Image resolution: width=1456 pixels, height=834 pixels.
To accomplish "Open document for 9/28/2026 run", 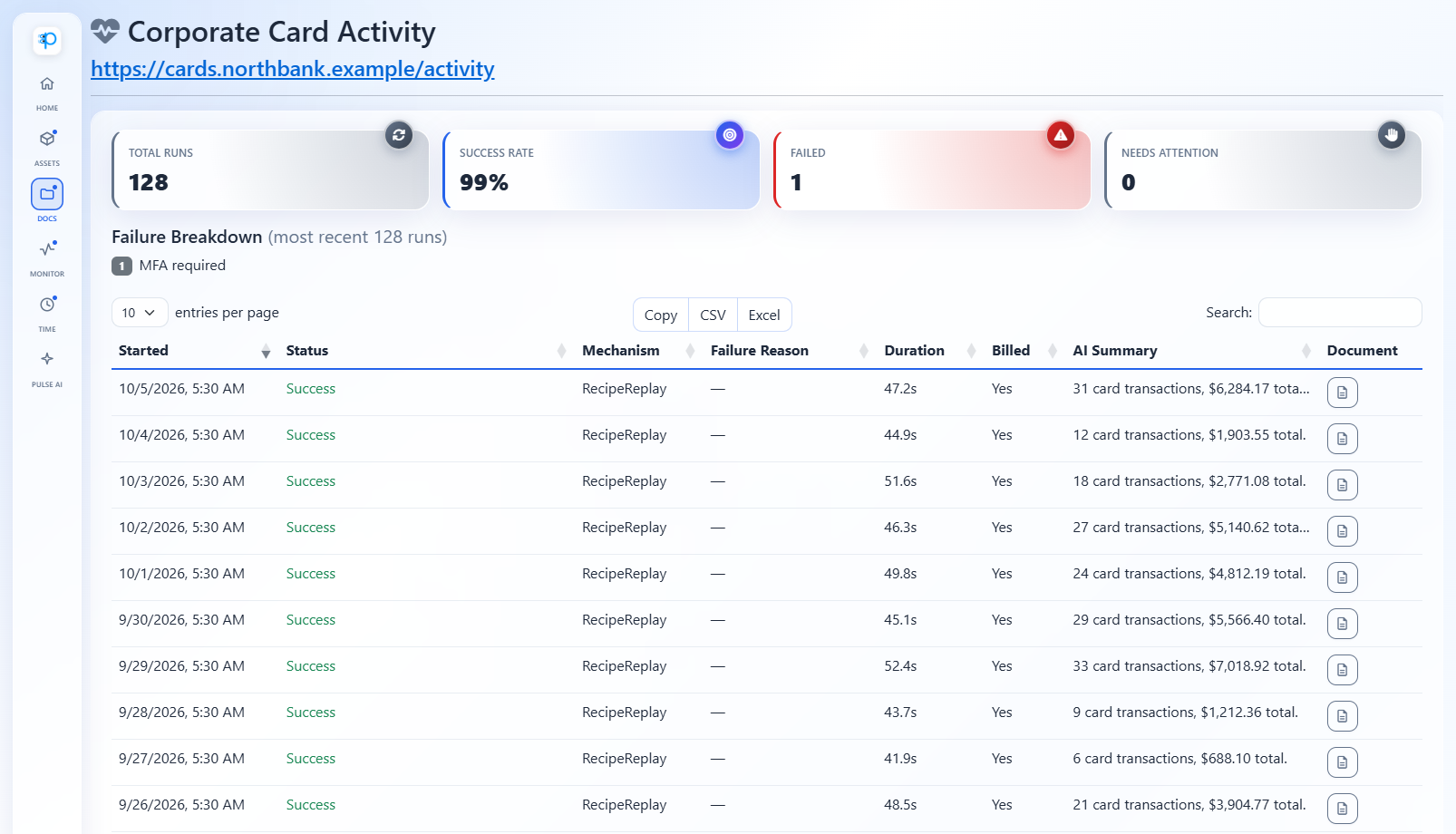I will coord(1343,716).
